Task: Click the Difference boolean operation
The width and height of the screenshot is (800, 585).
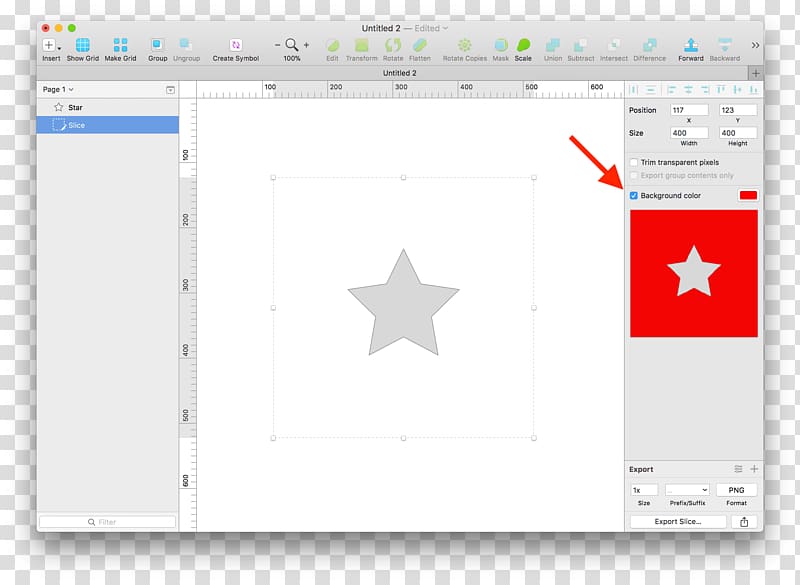Action: coord(649,45)
